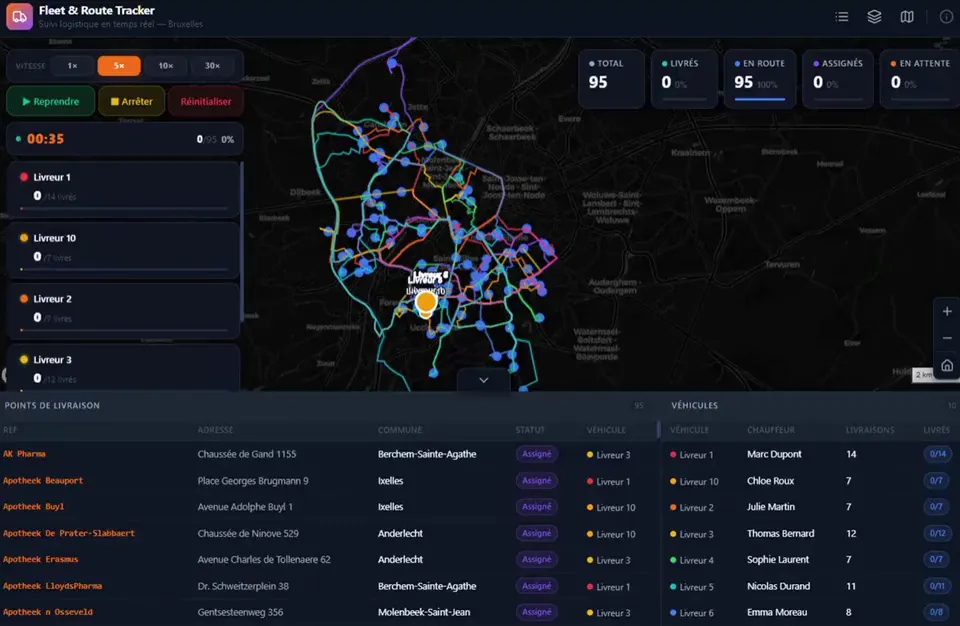Click the 0/12 delivered badge for Livreur 3
Image resolution: width=960 pixels, height=626 pixels.
click(x=937, y=533)
